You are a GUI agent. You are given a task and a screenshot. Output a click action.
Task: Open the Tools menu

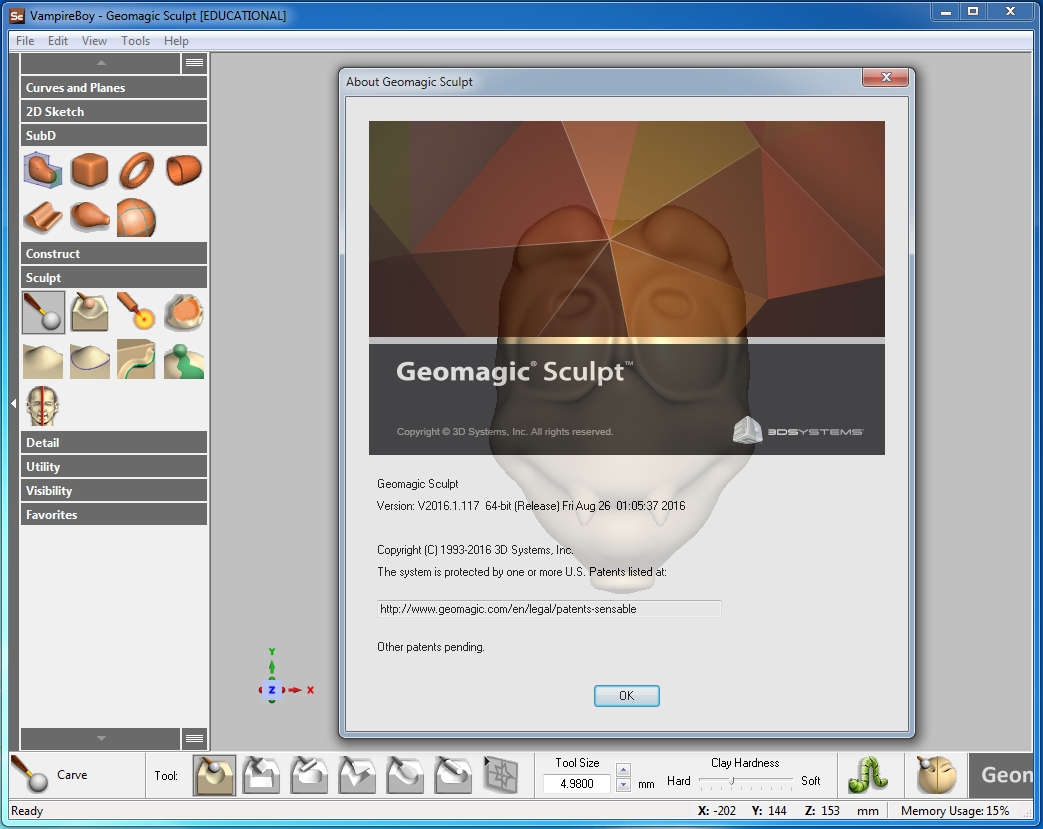coord(135,41)
